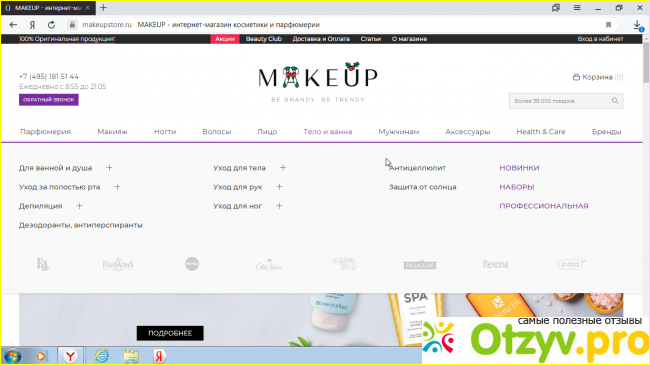Click the Акции promo button
This screenshot has height=365, width=650.
(x=225, y=39)
